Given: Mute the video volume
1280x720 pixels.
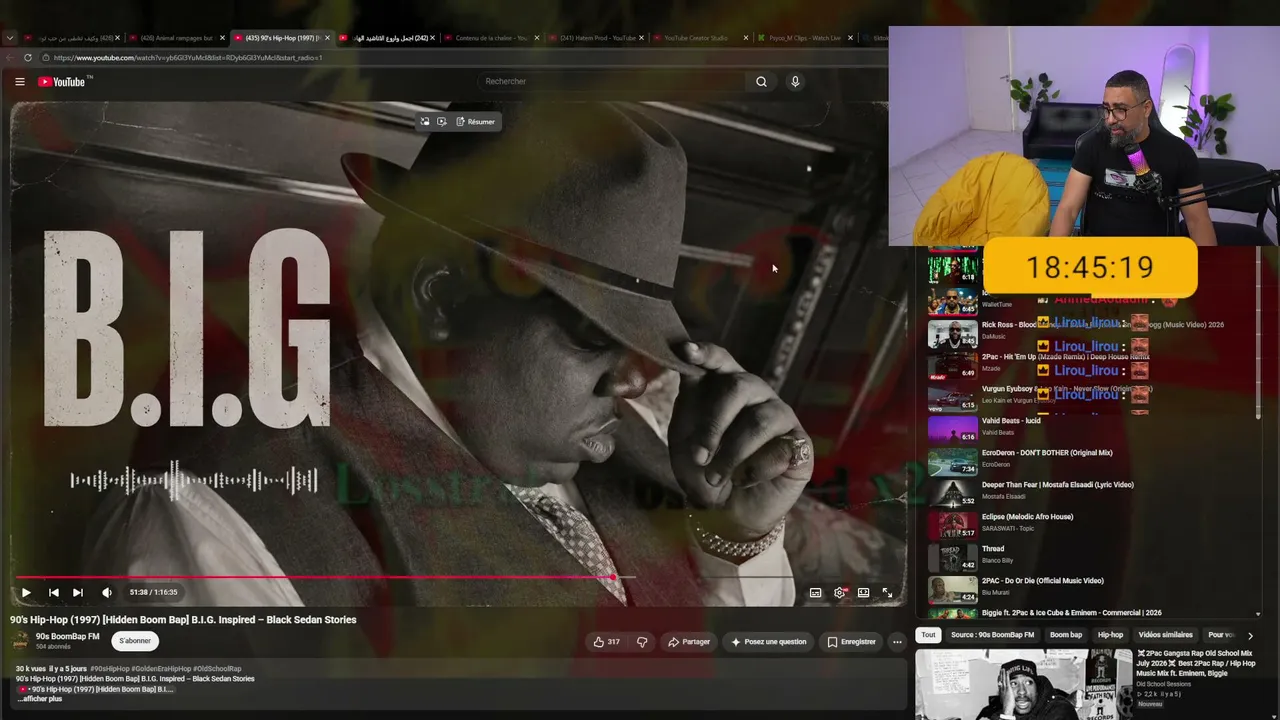Looking at the screenshot, I should [107, 592].
